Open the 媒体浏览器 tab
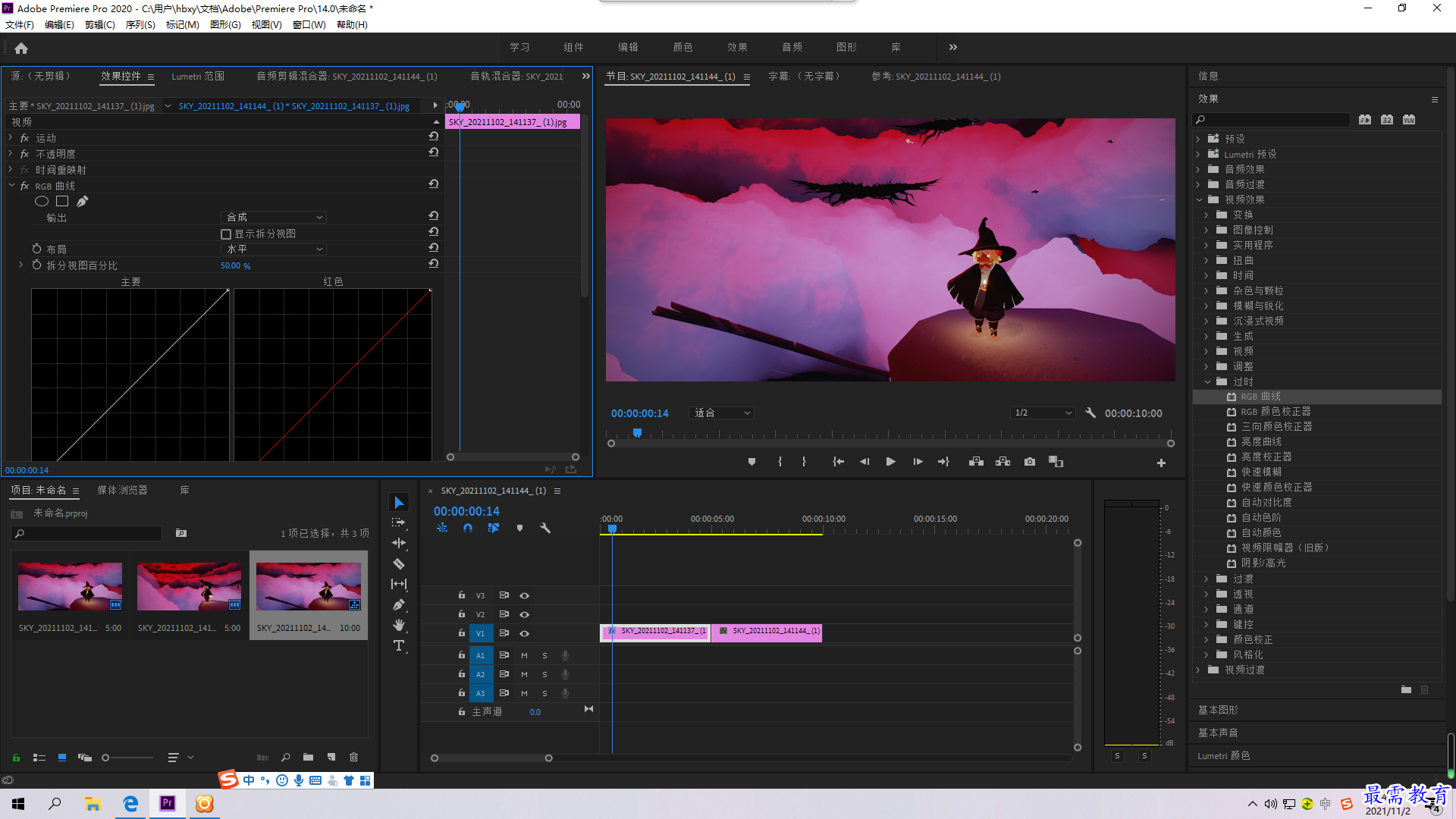The width and height of the screenshot is (1456, 819). (x=122, y=490)
